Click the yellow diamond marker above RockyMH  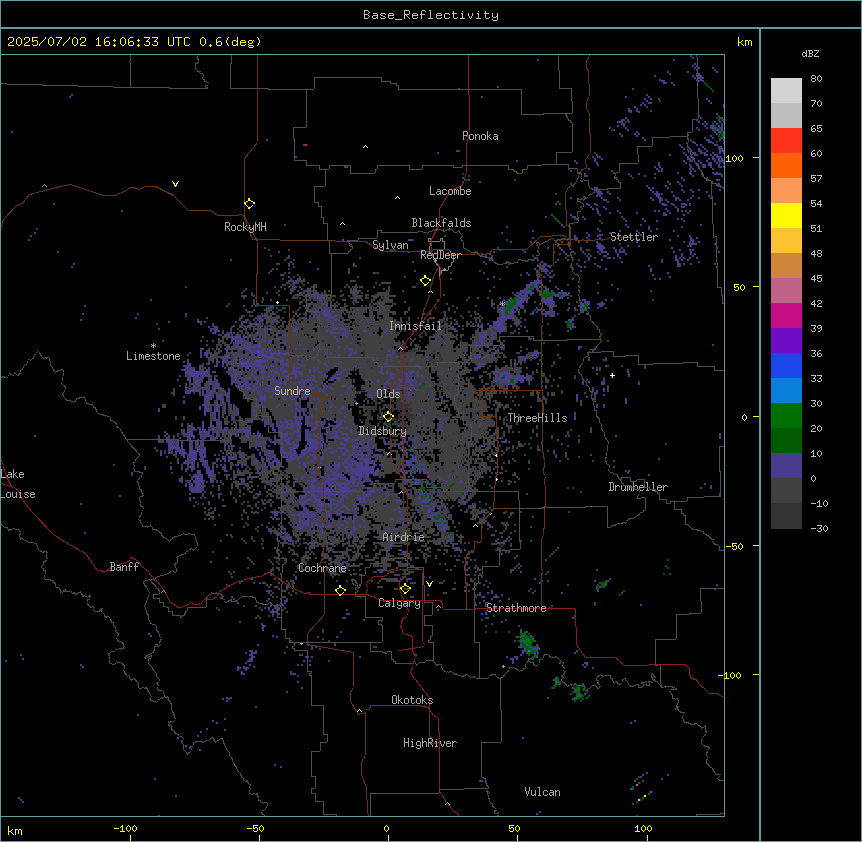tap(249, 204)
